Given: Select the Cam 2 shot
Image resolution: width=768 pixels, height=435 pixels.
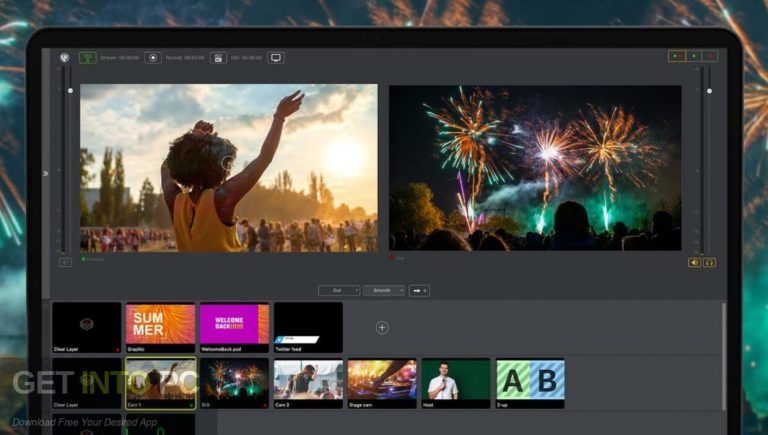Looking at the screenshot, I should [x=309, y=384].
